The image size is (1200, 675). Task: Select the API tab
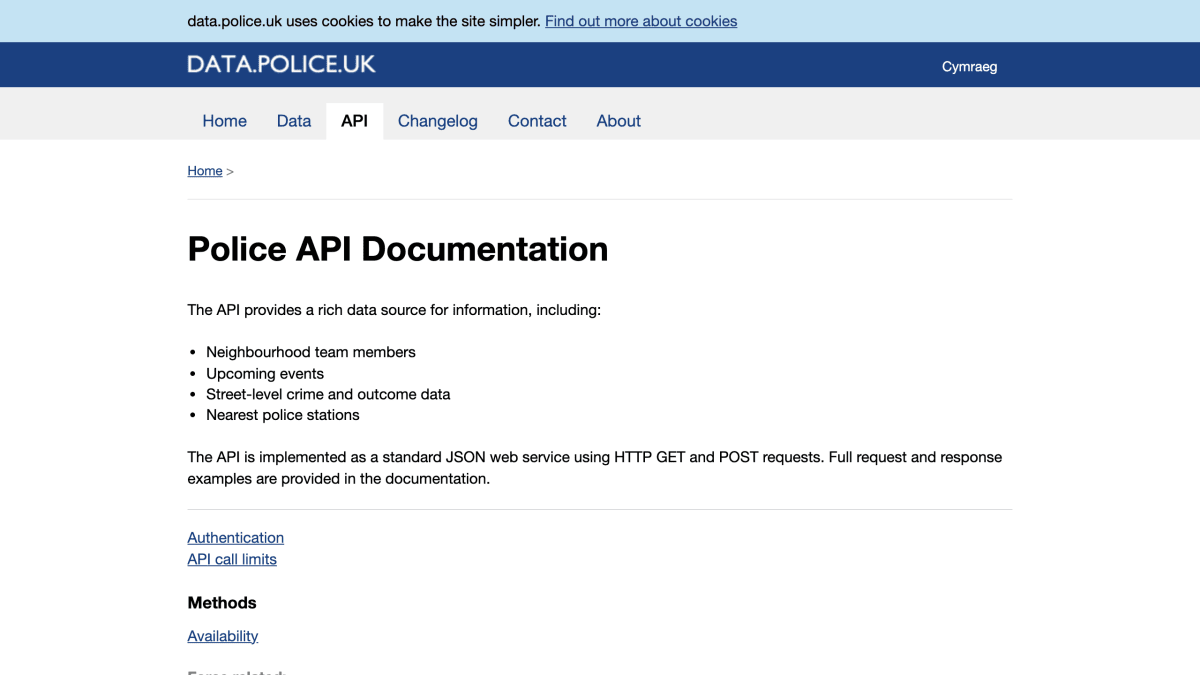[354, 121]
